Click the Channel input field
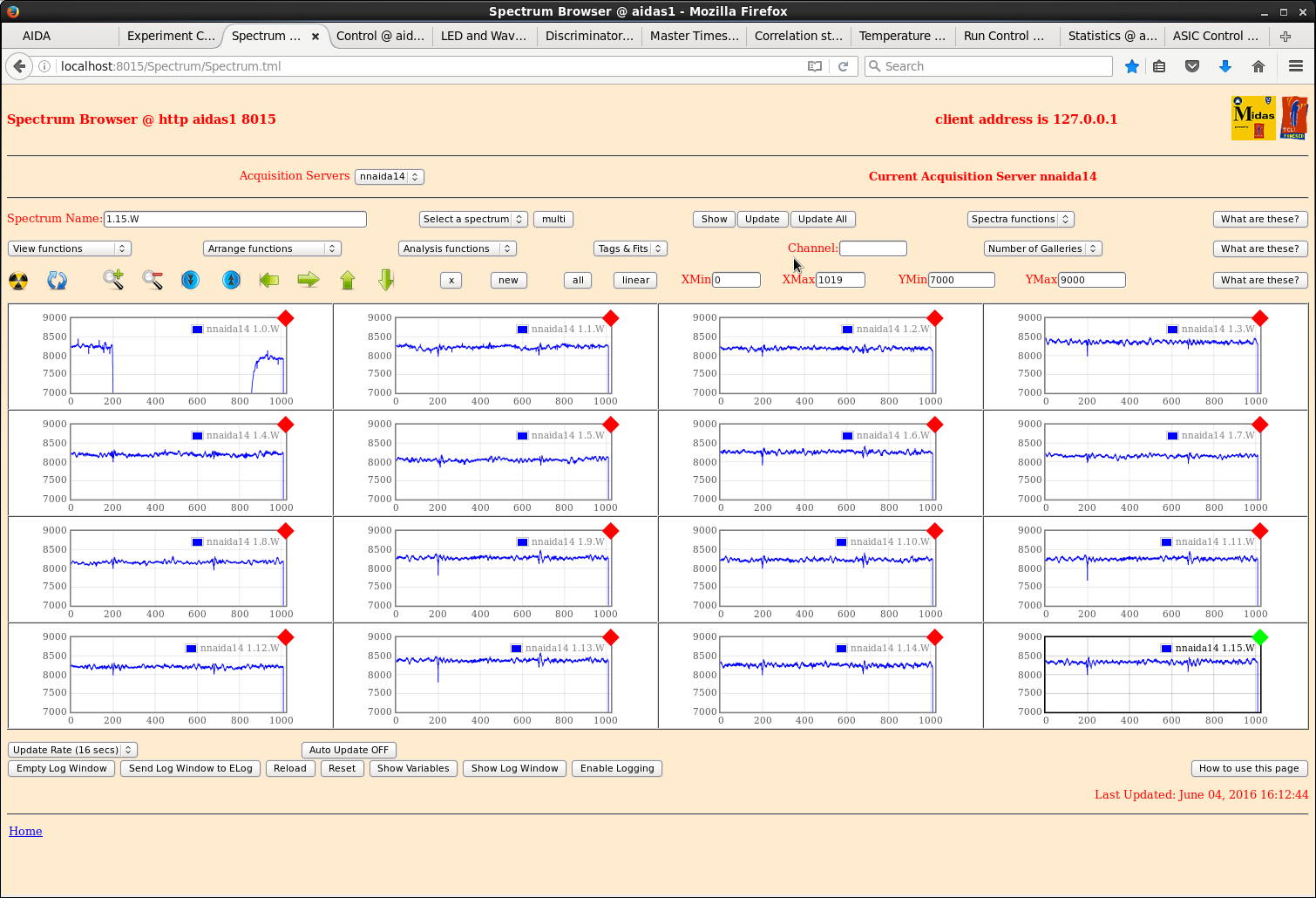1316x898 pixels. tap(873, 248)
